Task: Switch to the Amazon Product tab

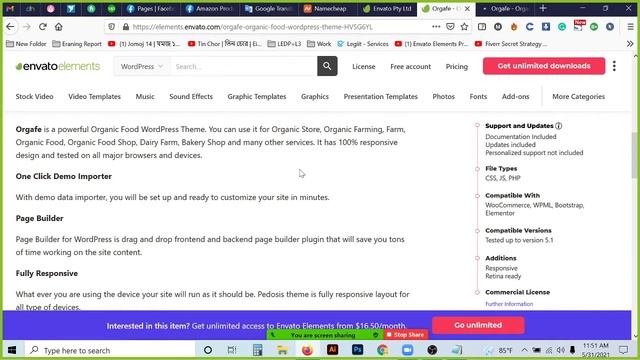Action: point(209,9)
